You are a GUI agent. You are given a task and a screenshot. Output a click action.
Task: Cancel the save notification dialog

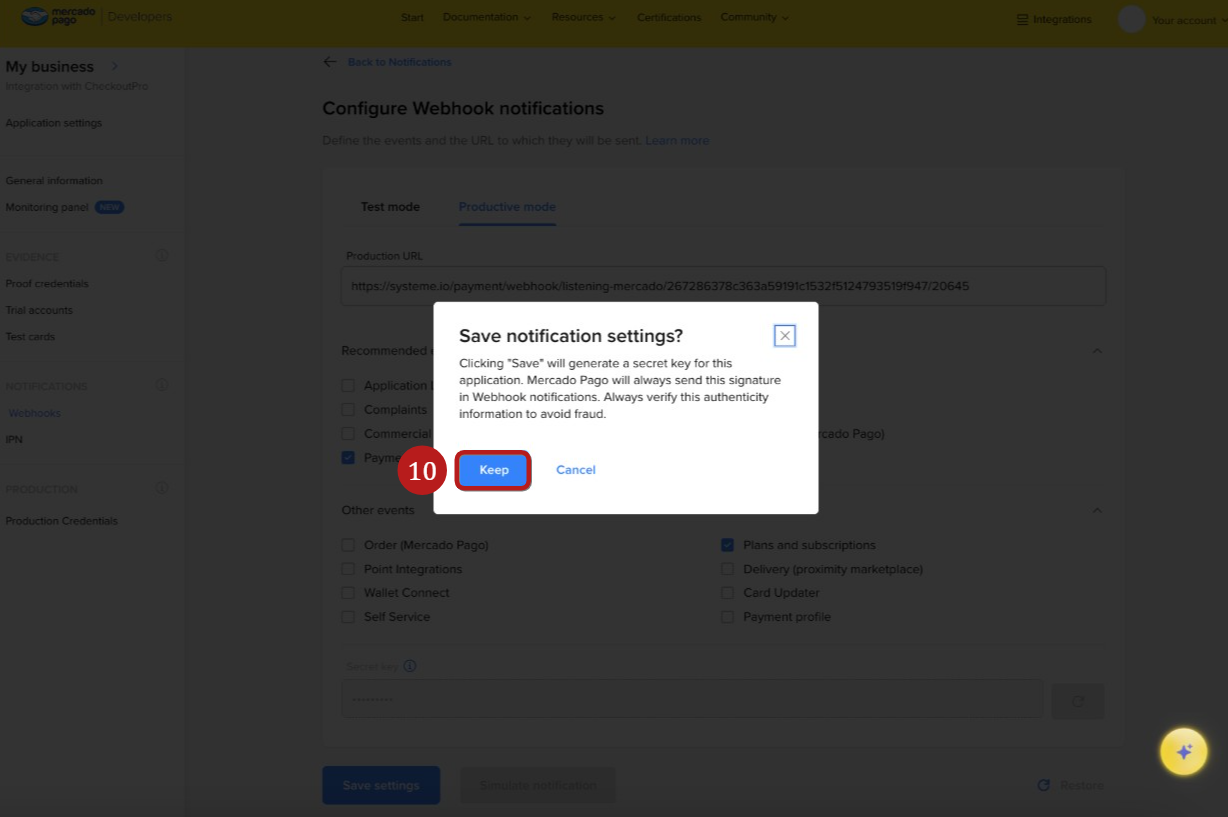tap(576, 470)
